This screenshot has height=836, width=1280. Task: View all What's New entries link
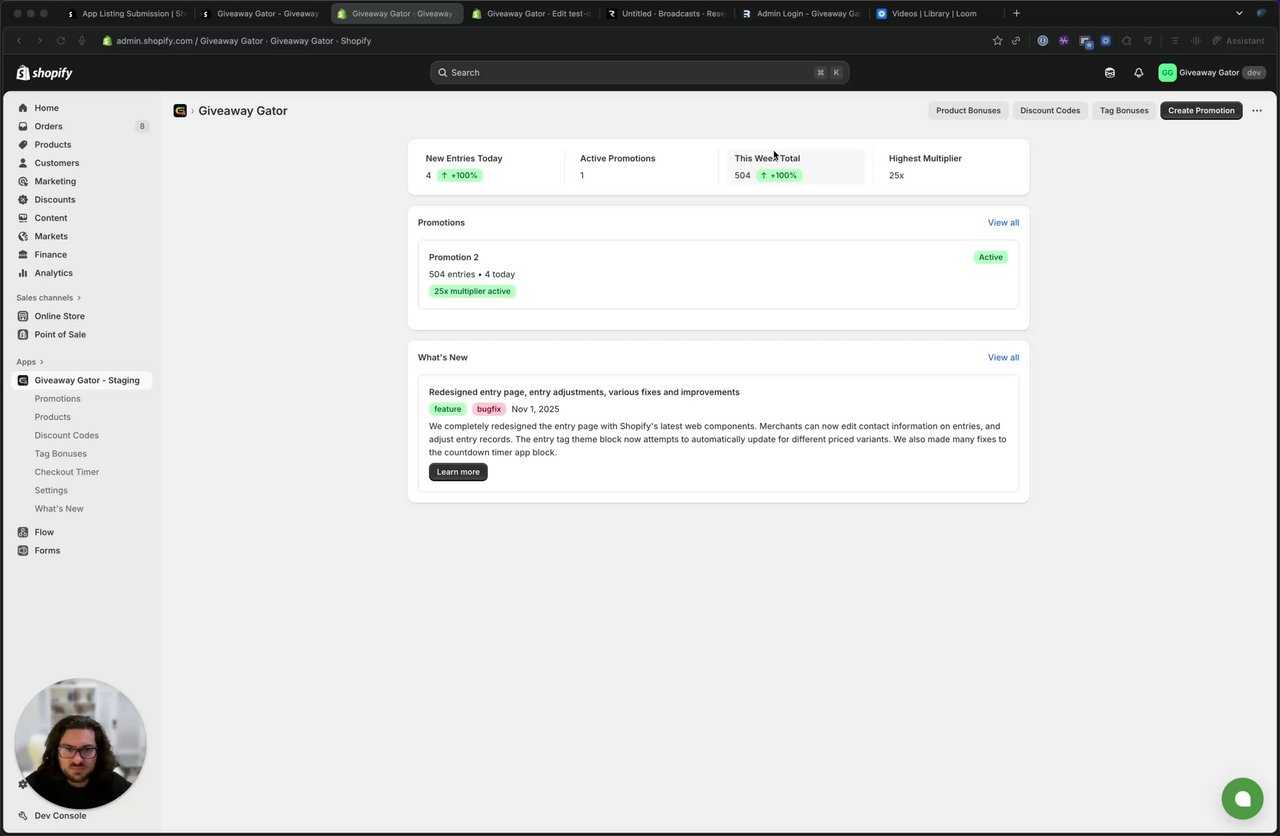pos(1003,358)
